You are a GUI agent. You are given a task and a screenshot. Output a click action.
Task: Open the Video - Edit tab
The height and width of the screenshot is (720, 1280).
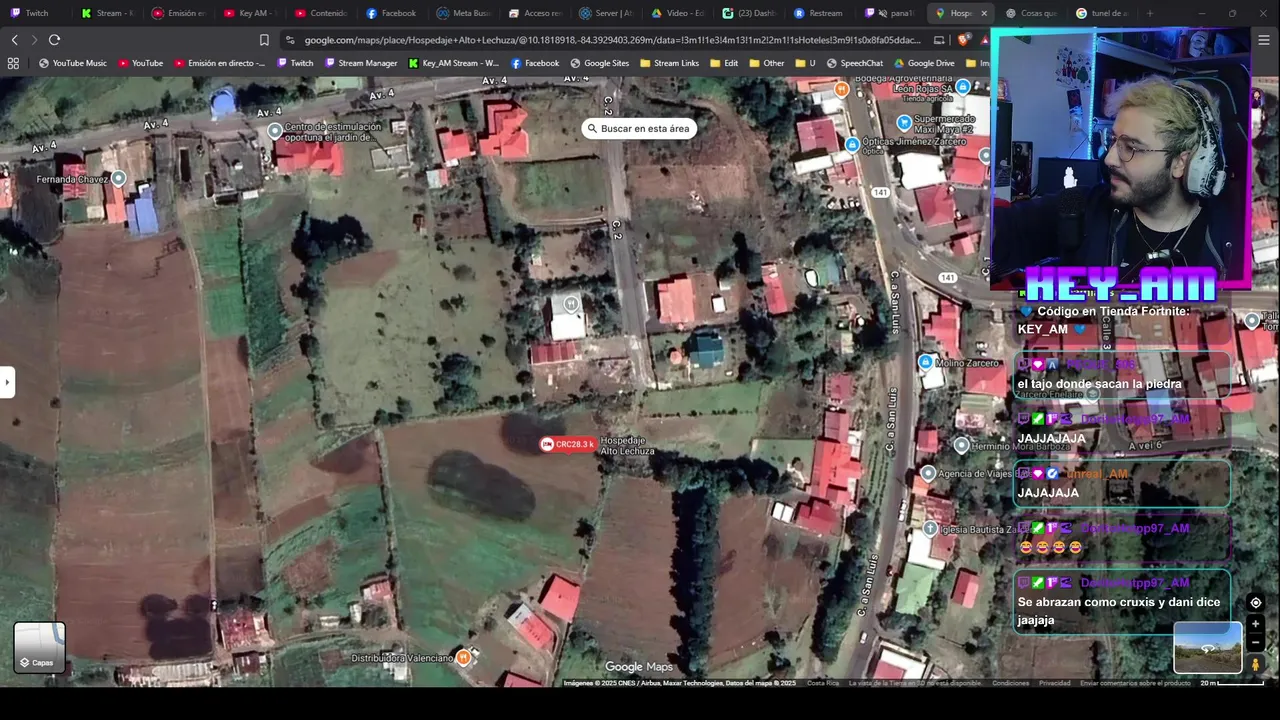tap(676, 13)
